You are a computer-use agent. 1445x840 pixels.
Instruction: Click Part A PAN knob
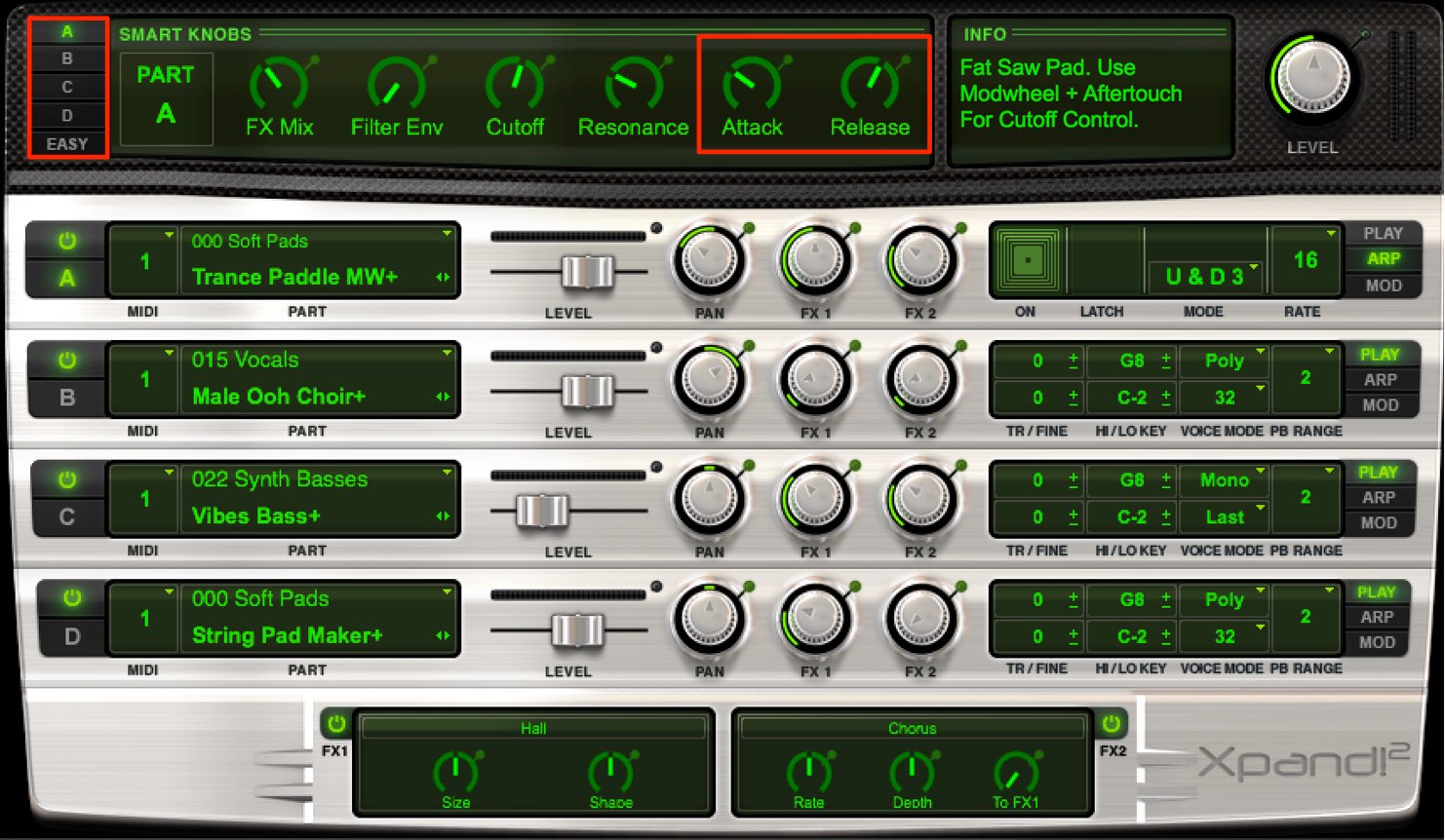pyautogui.click(x=709, y=260)
